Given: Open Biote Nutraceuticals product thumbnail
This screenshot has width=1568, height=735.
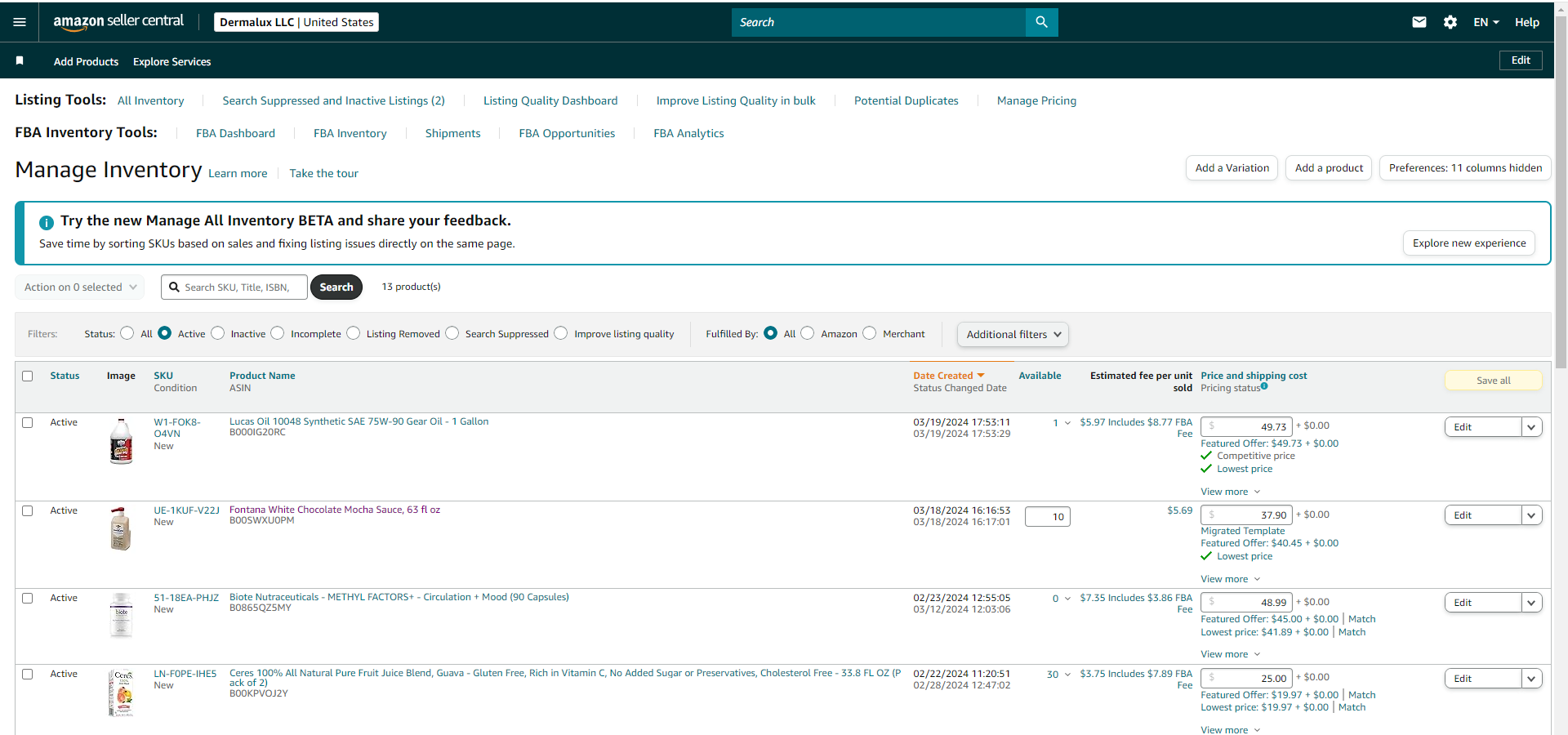Looking at the screenshot, I should (x=121, y=615).
